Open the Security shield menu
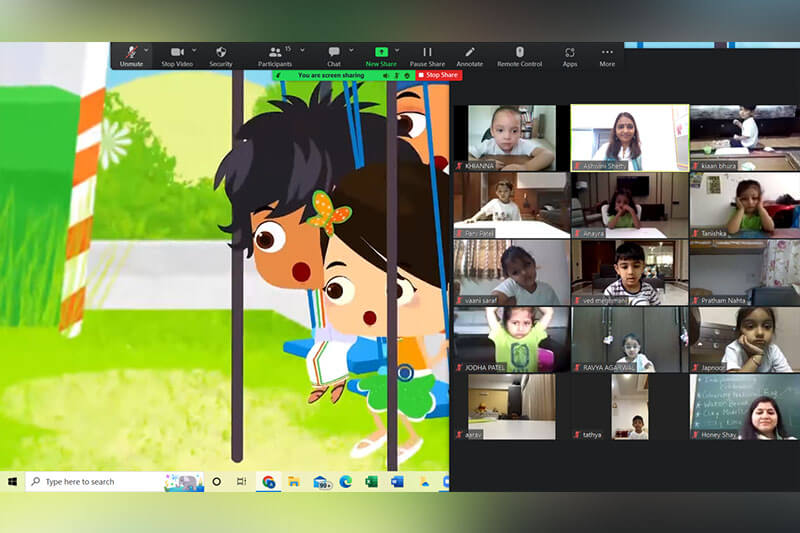The width and height of the screenshot is (800, 533). click(x=221, y=56)
